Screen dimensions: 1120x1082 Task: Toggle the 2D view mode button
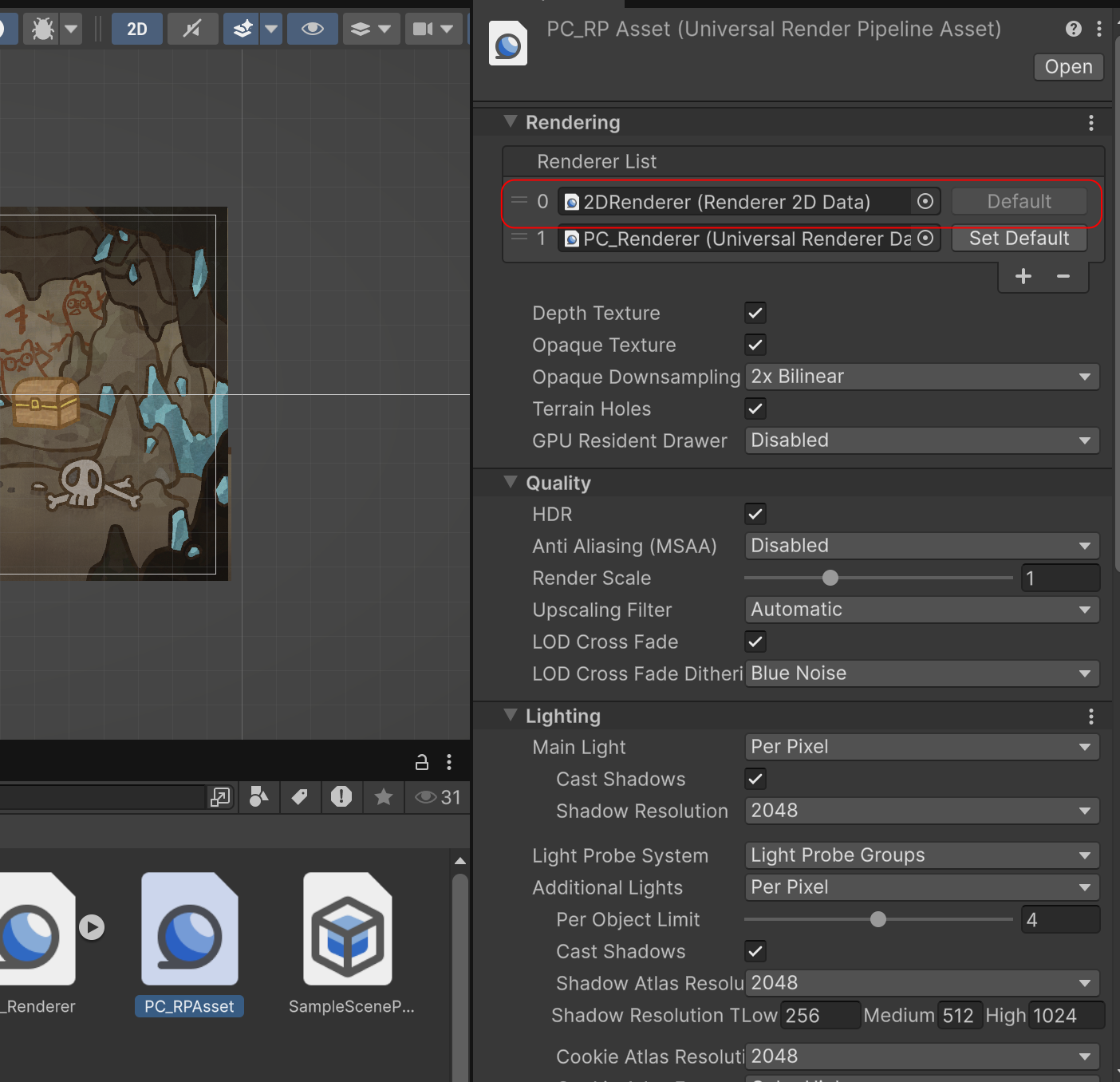pyautogui.click(x=137, y=30)
